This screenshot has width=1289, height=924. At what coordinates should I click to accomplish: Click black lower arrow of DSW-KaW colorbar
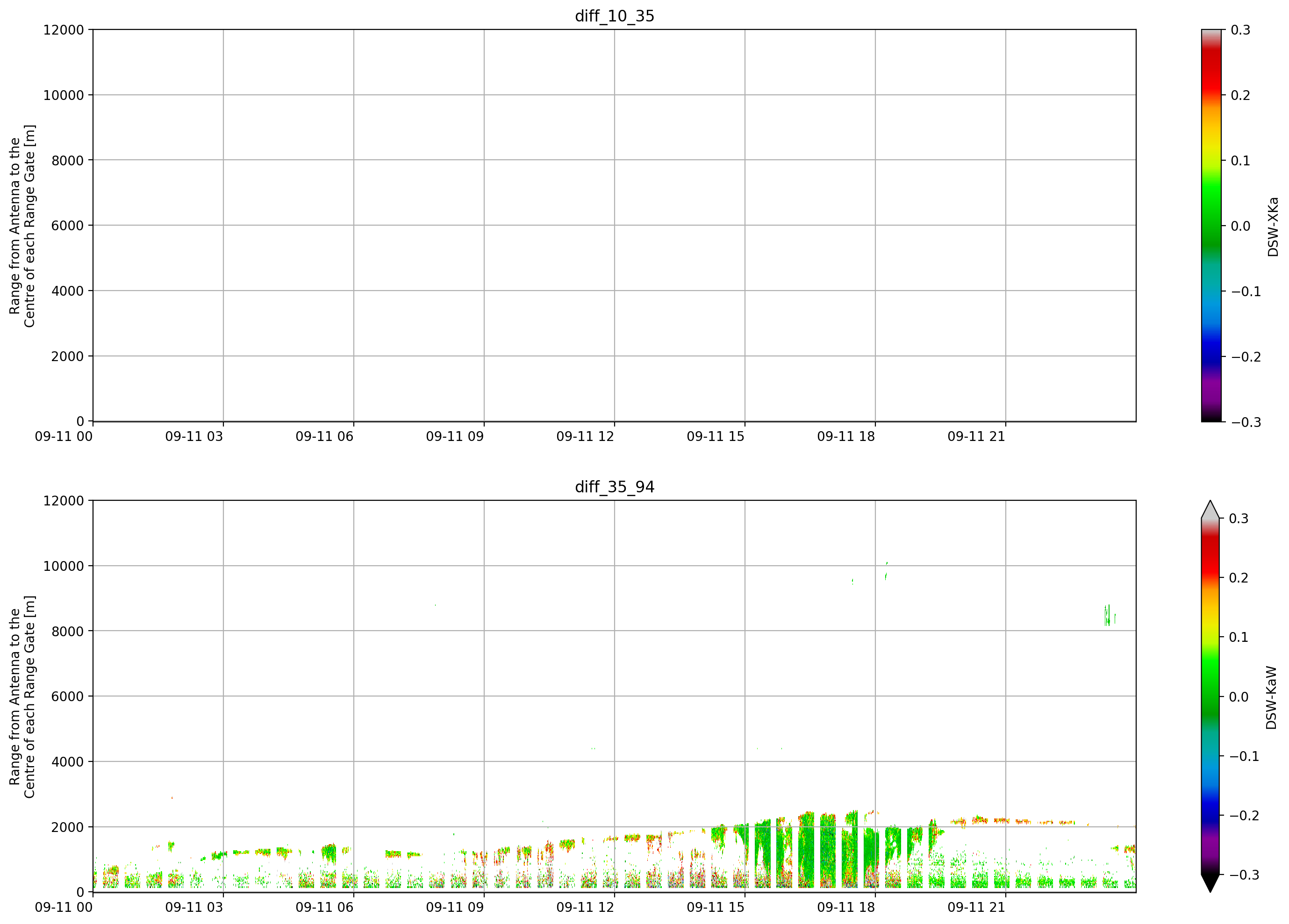pyautogui.click(x=1210, y=883)
